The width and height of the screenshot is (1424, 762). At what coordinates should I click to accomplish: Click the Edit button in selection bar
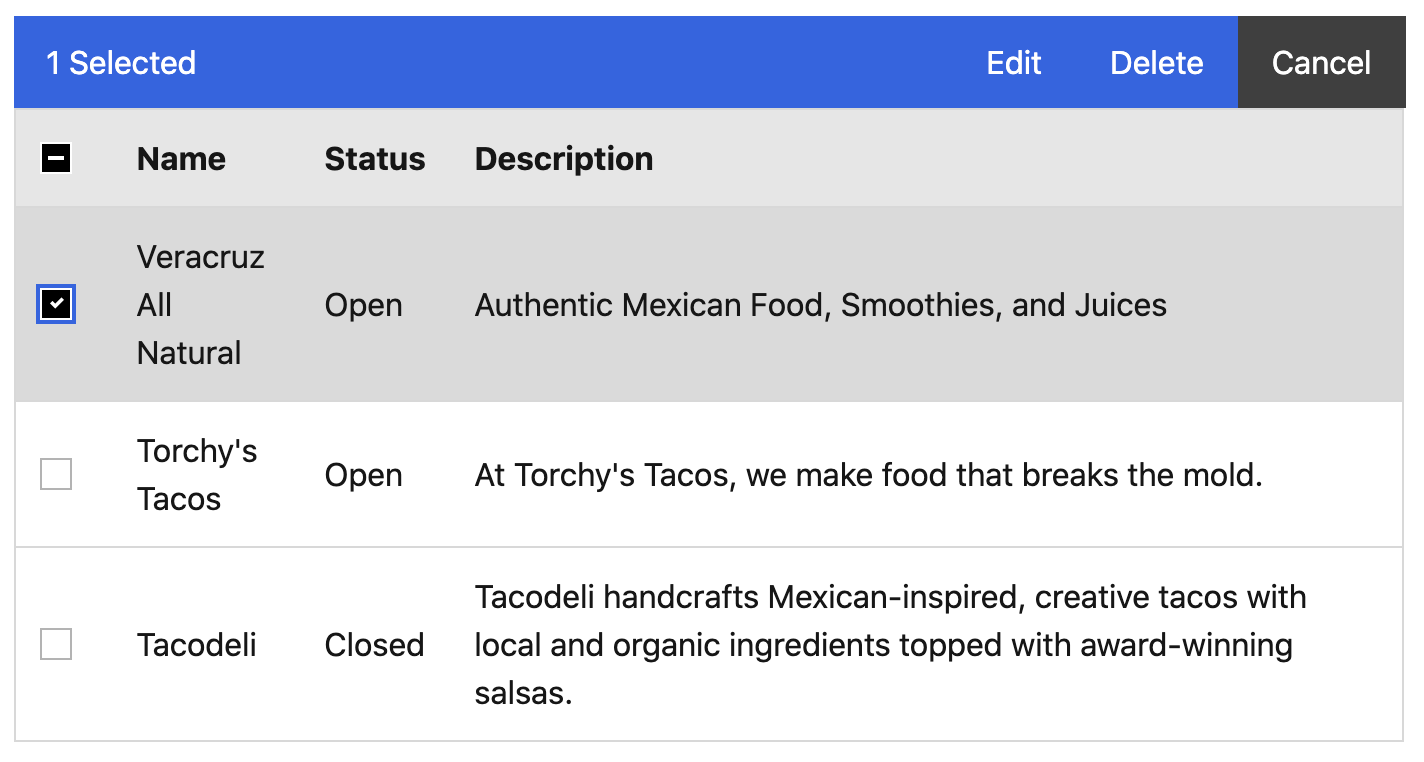1013,63
